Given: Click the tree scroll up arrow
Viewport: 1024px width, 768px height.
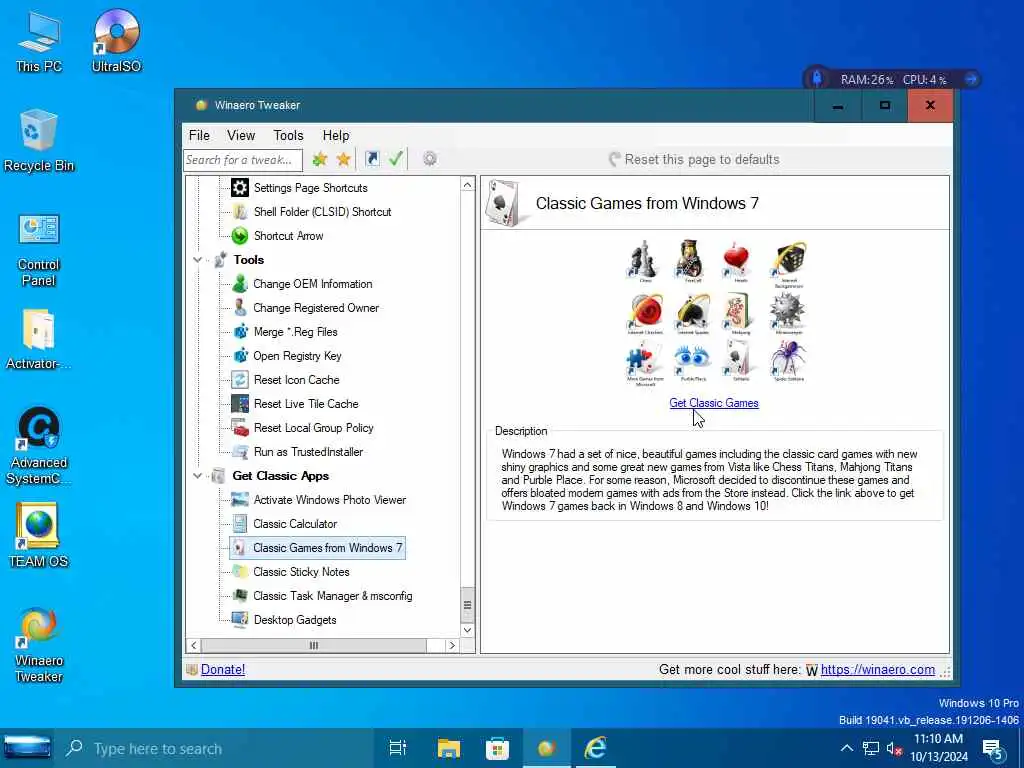Looking at the screenshot, I should (467, 185).
